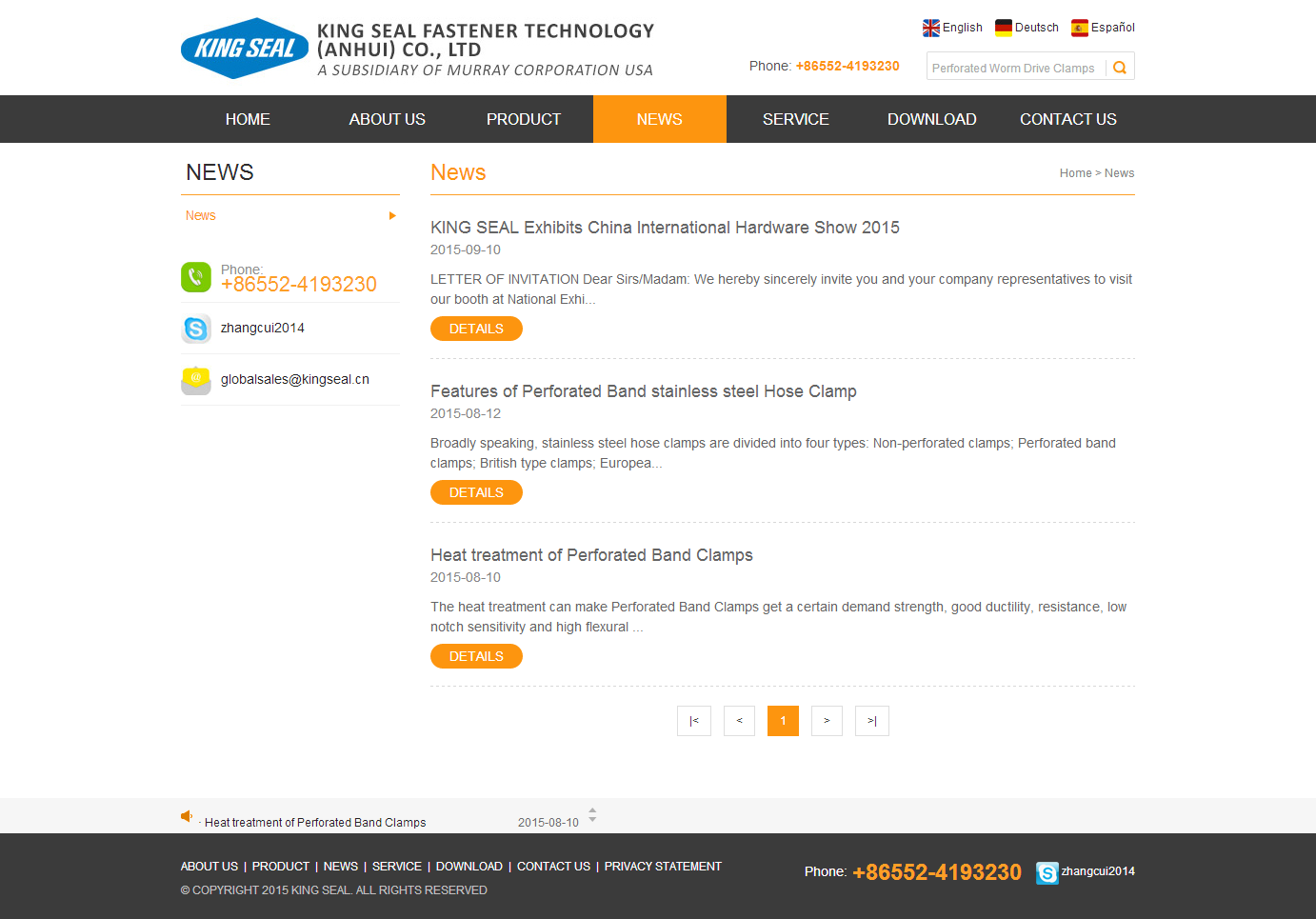
Task: Open the DOWNLOAD menu item
Action: coord(932,119)
